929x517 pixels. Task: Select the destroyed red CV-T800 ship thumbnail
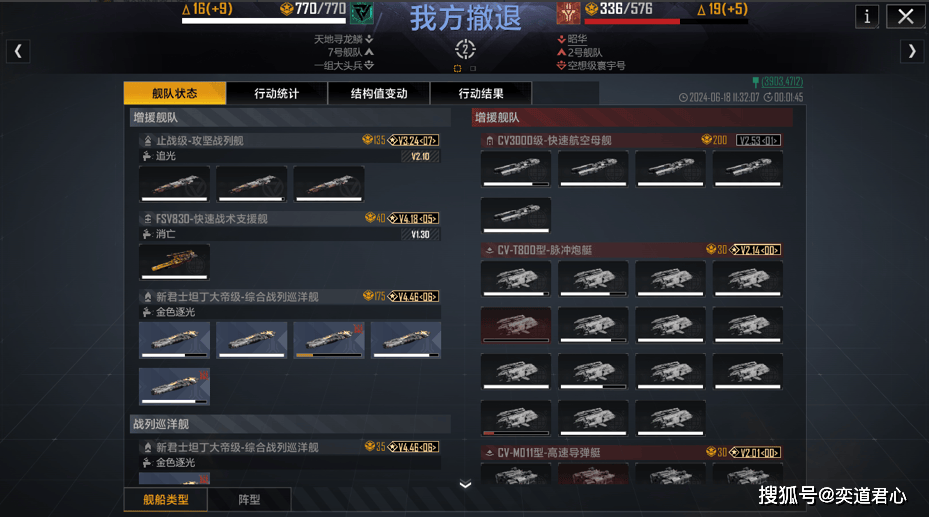tap(515, 325)
